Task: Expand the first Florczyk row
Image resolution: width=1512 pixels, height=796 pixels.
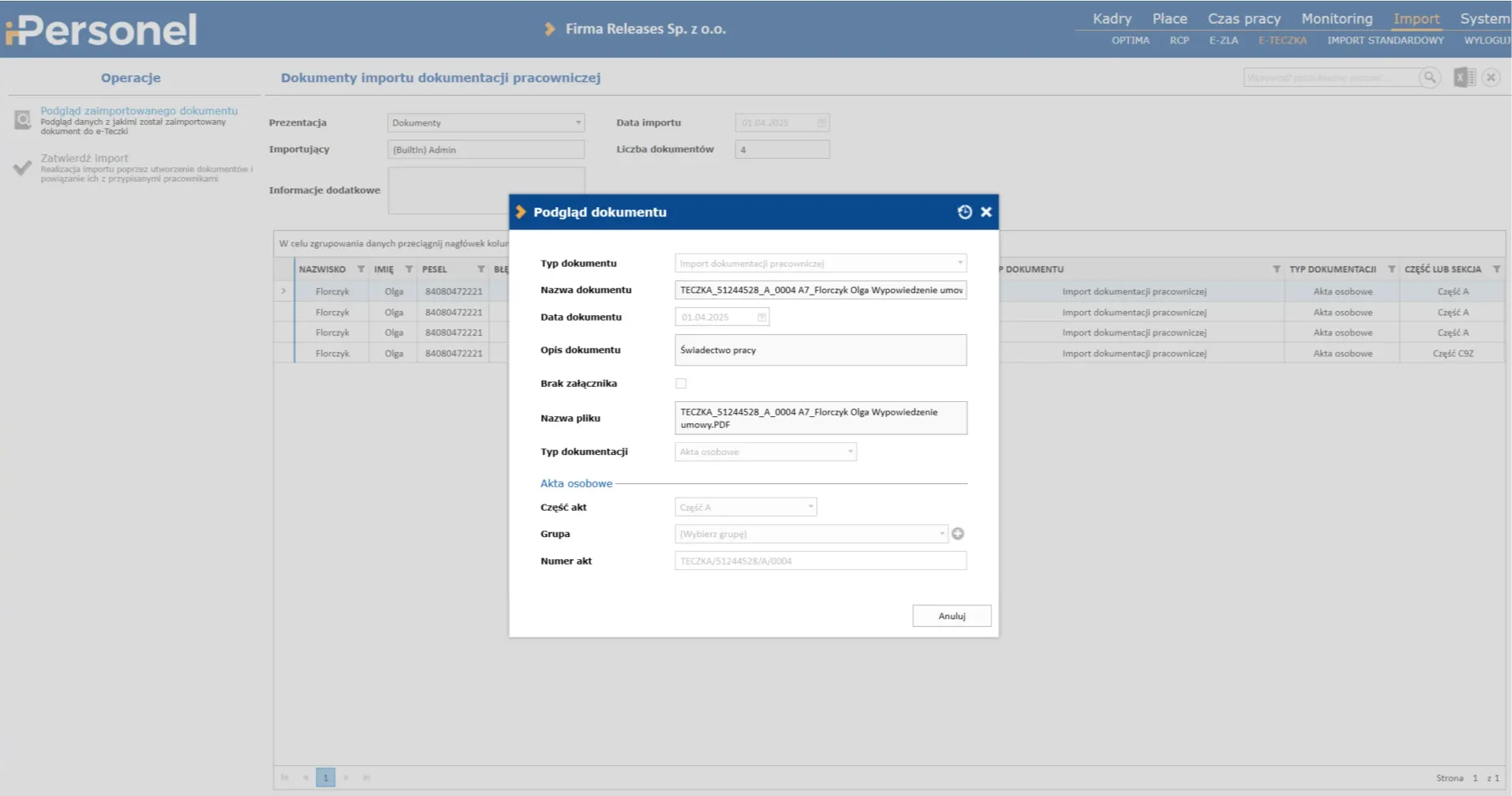Action: pos(284,291)
